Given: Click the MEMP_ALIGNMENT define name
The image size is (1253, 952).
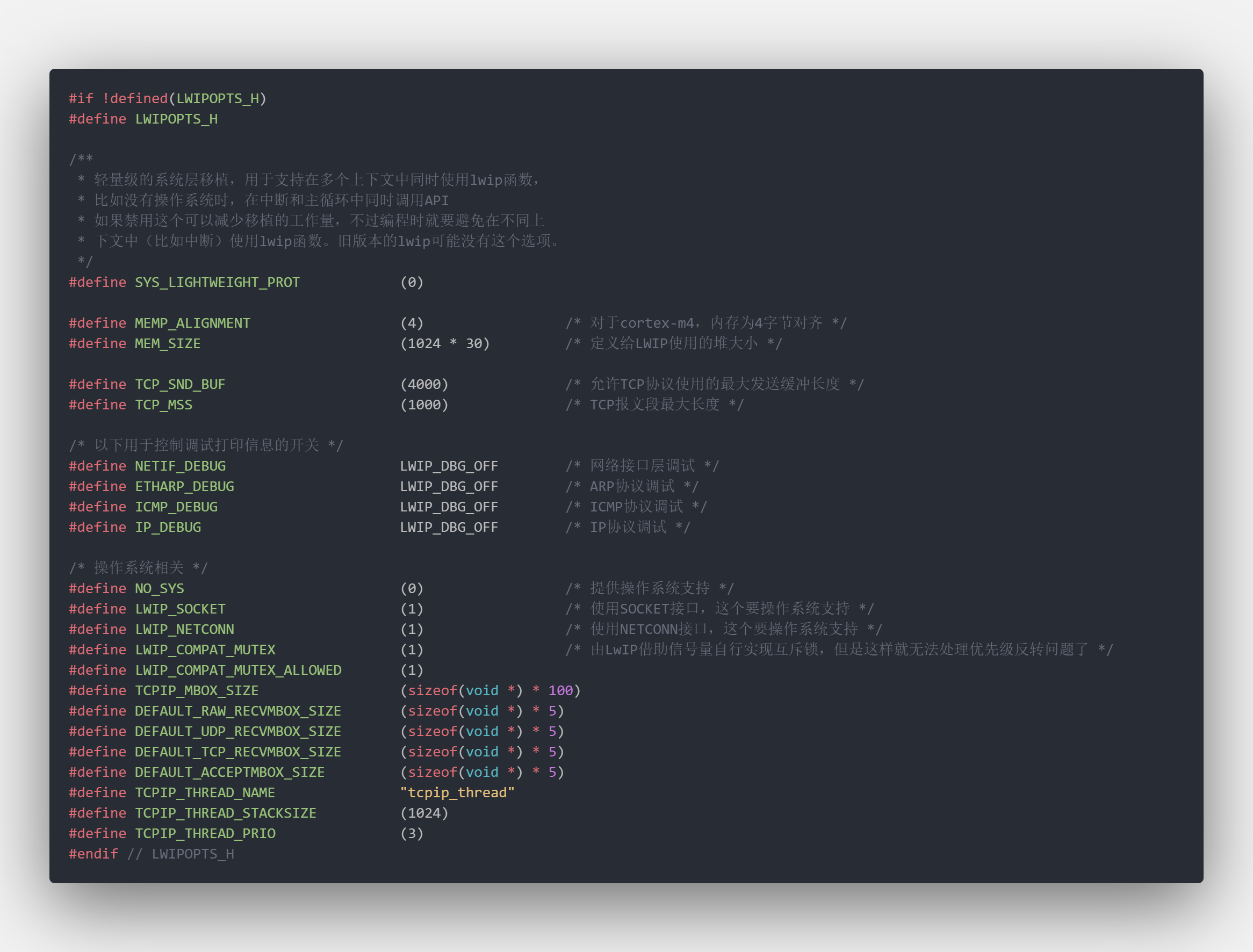Looking at the screenshot, I should point(192,323).
